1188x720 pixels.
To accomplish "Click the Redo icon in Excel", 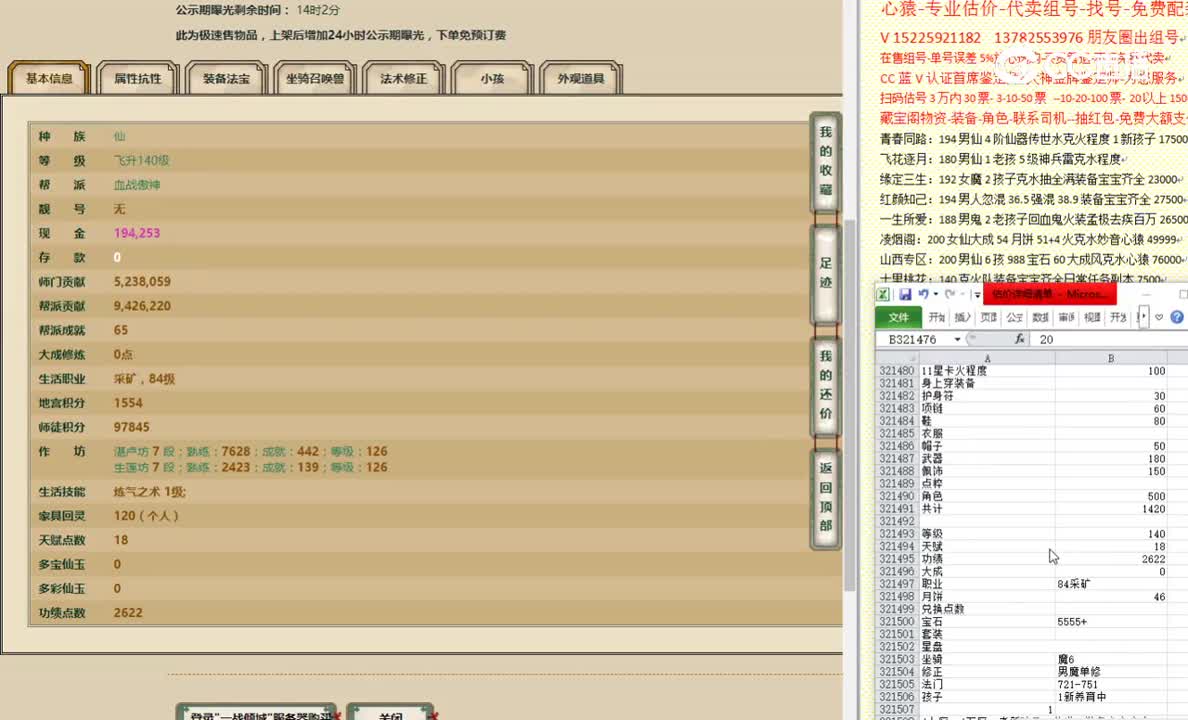I will pos(948,294).
